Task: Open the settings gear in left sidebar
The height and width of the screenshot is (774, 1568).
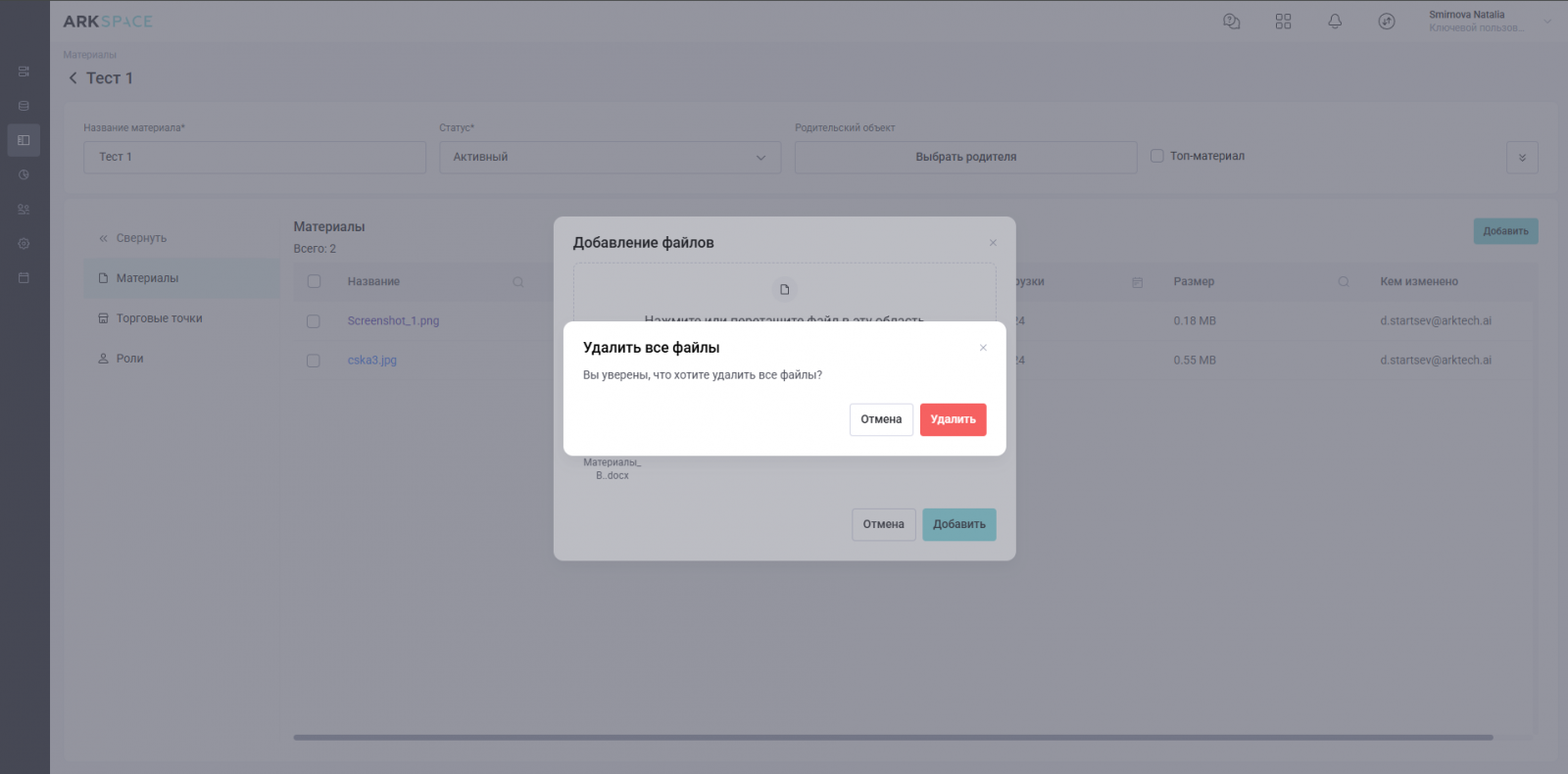Action: pos(24,244)
